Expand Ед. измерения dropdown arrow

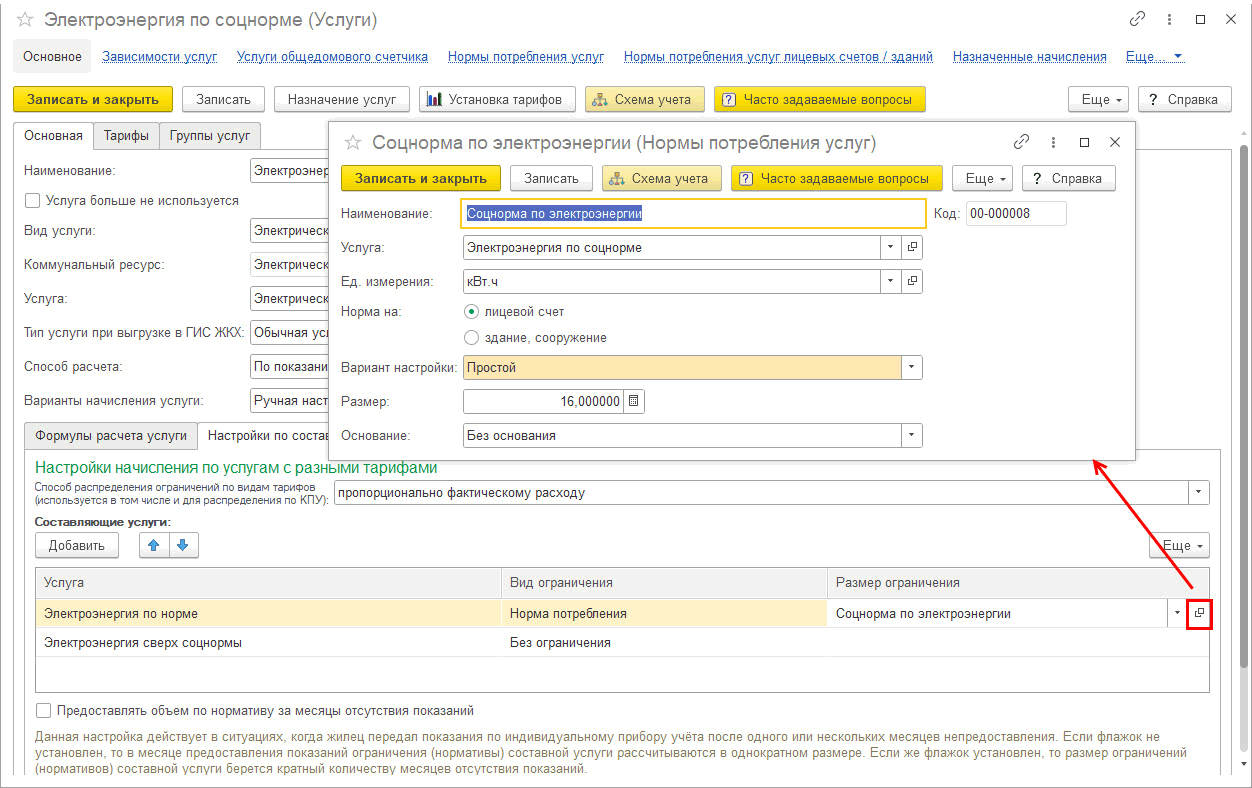(891, 282)
